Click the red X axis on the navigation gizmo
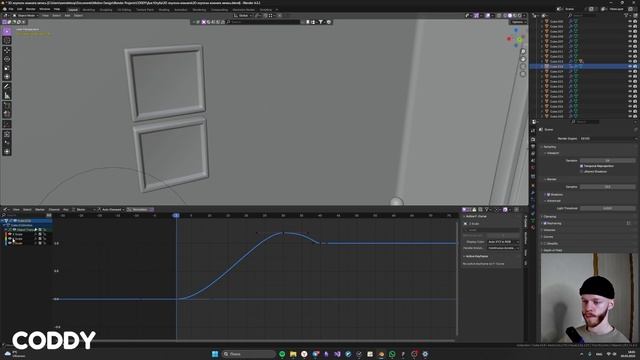640x360 pixels. (x=509, y=39)
